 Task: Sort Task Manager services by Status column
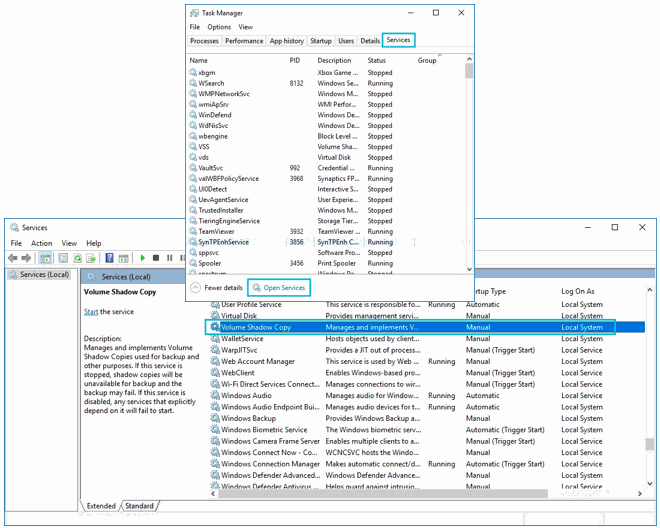(376, 60)
